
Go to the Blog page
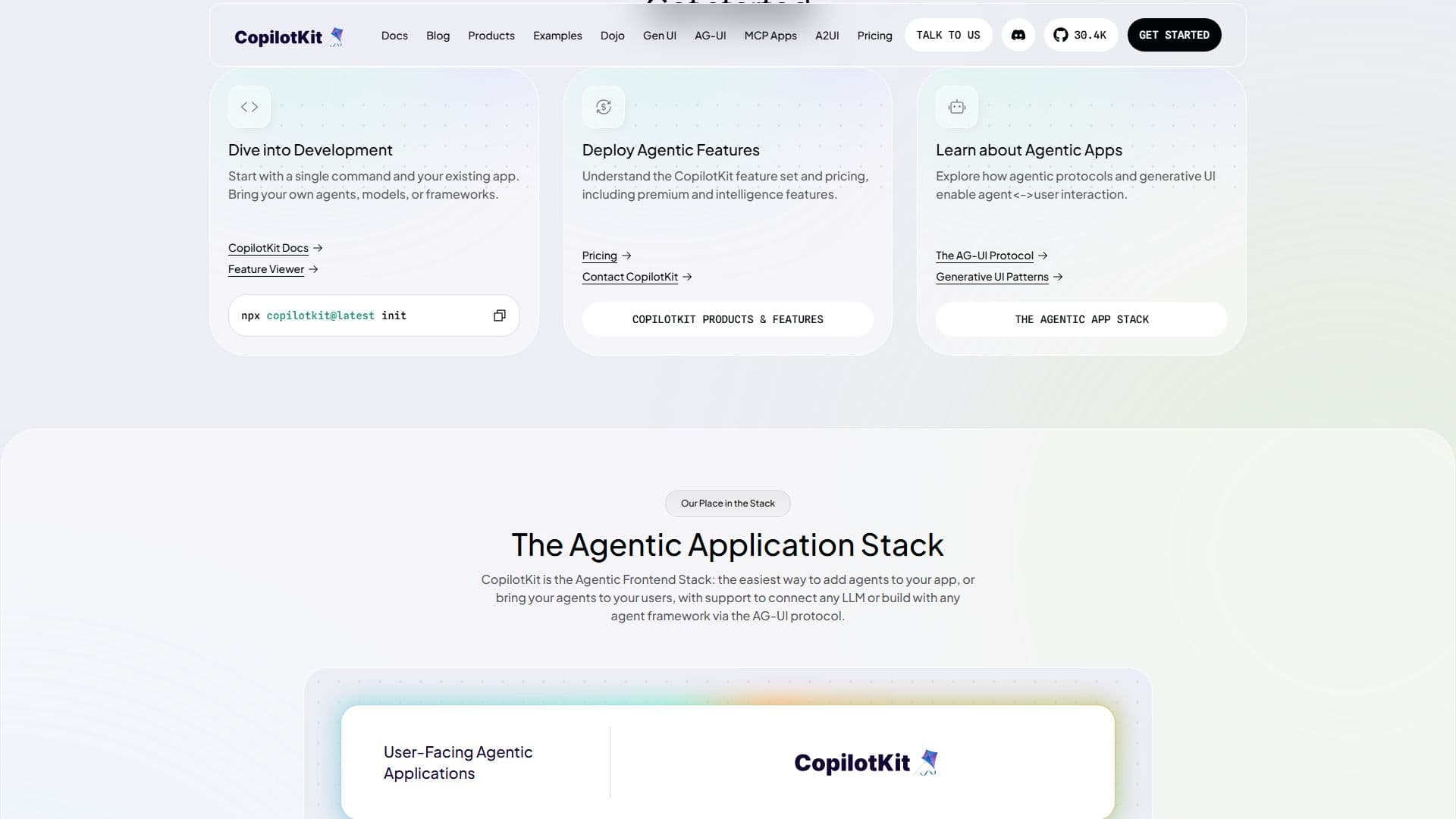(x=438, y=36)
